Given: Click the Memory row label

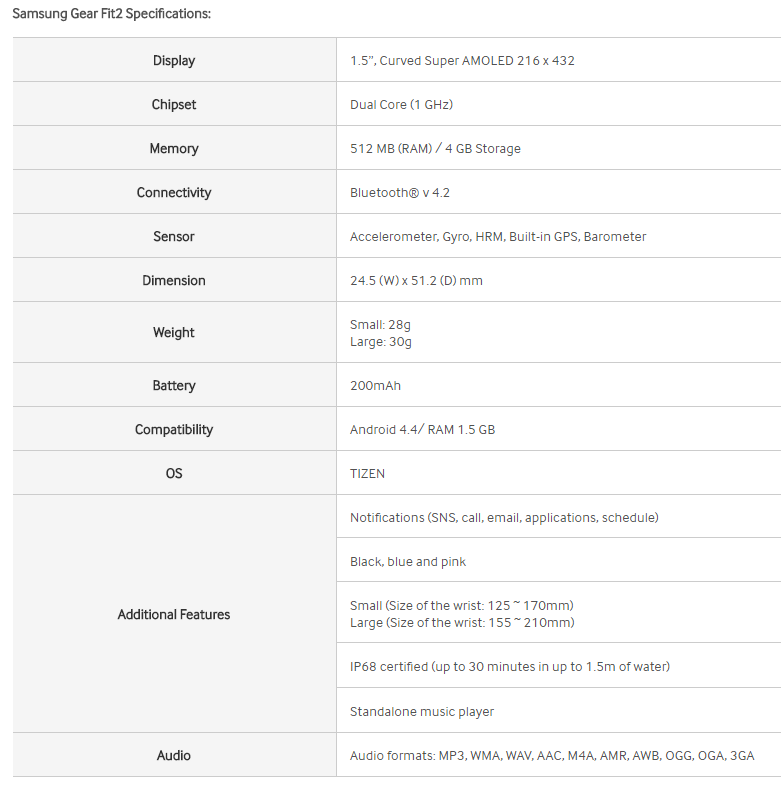Looking at the screenshot, I should coord(174,149).
